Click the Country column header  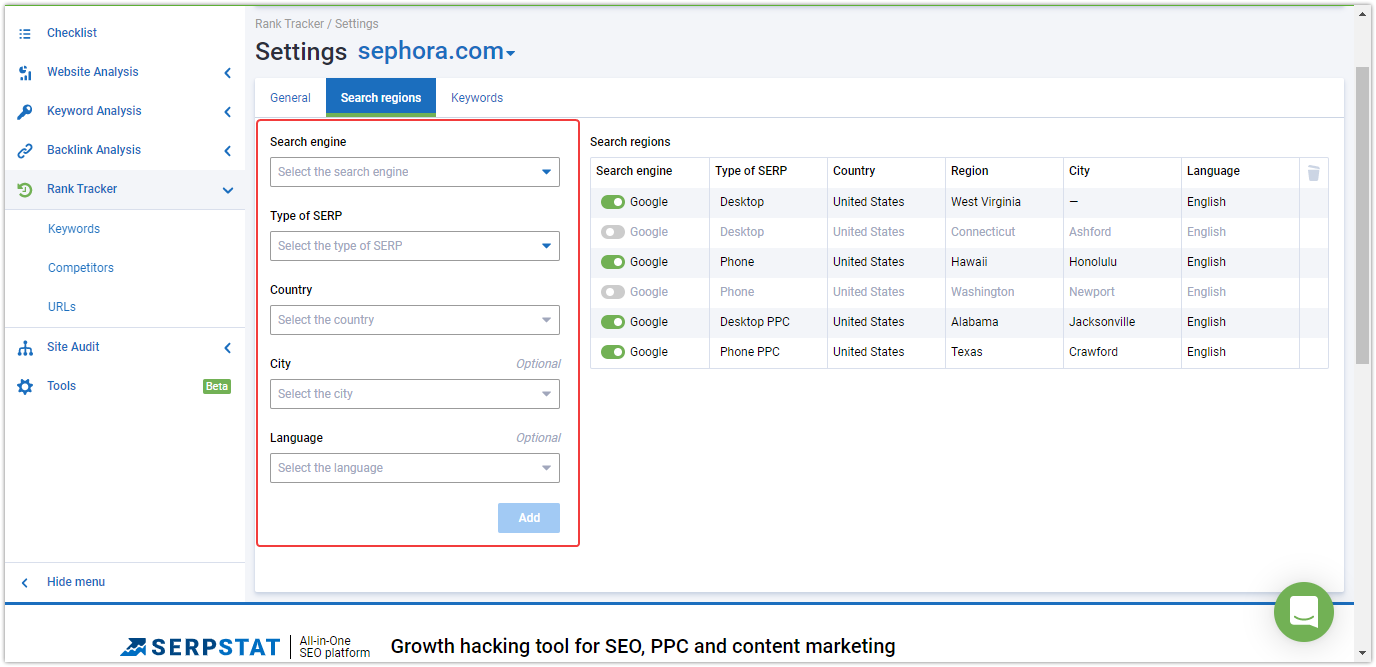click(854, 171)
